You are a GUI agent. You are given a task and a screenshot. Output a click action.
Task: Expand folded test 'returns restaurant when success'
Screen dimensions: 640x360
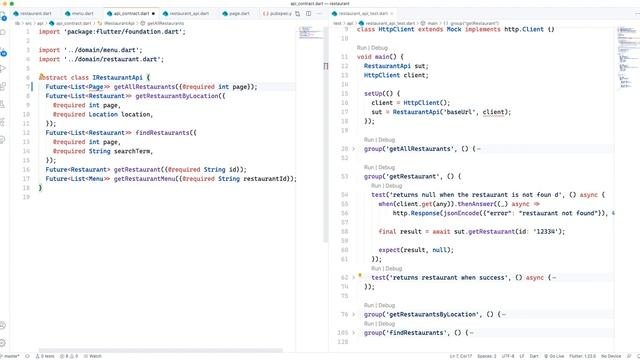[354, 278]
